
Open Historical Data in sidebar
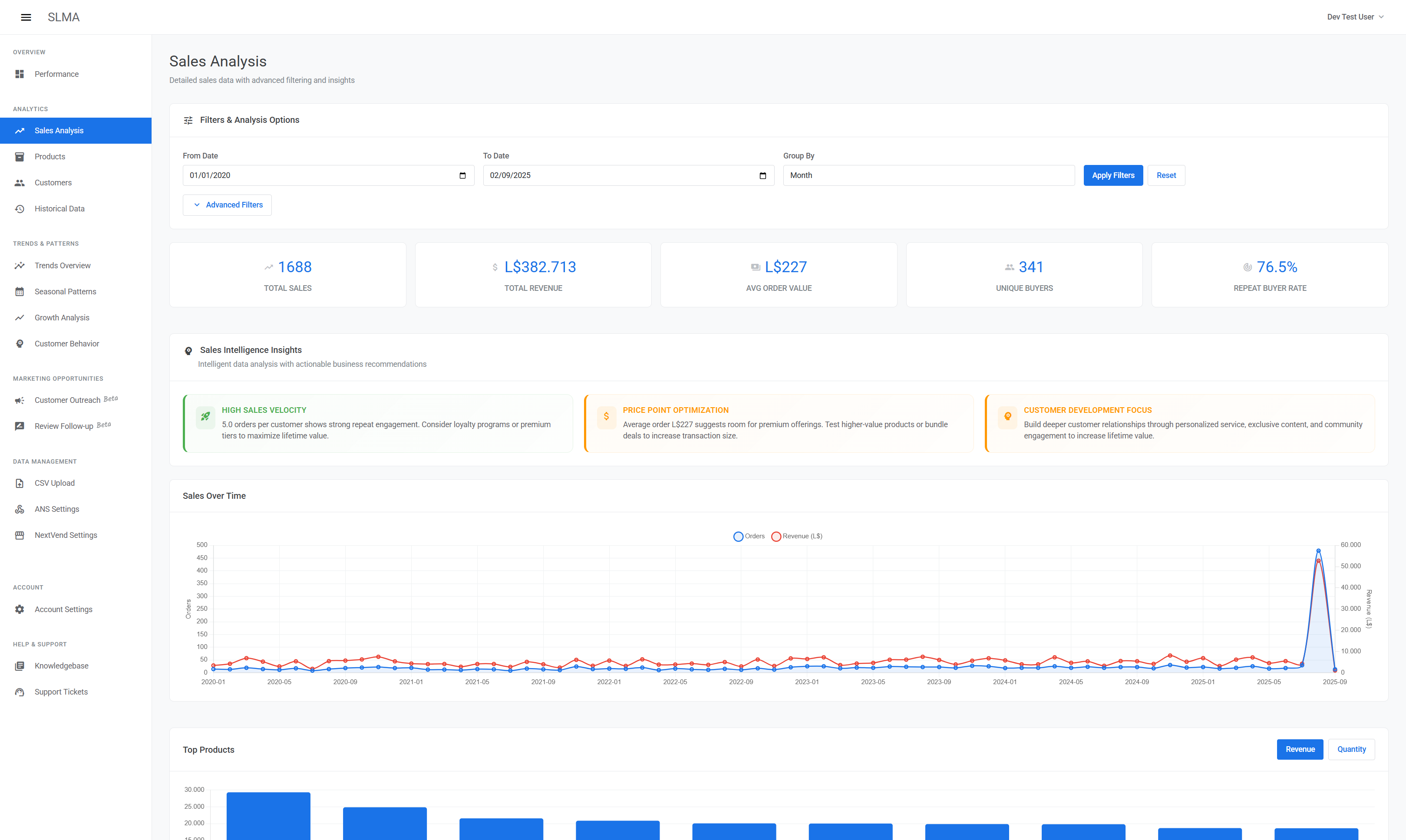click(76, 209)
